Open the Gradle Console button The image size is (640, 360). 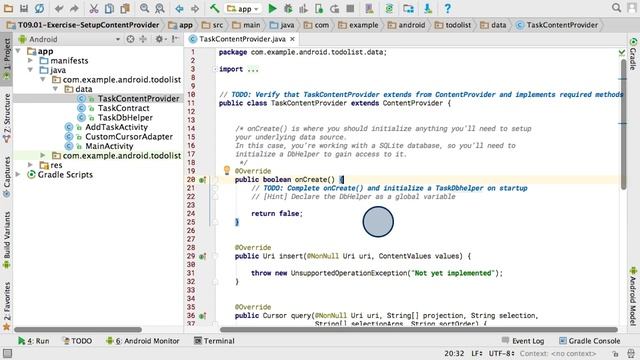click(x=589, y=341)
